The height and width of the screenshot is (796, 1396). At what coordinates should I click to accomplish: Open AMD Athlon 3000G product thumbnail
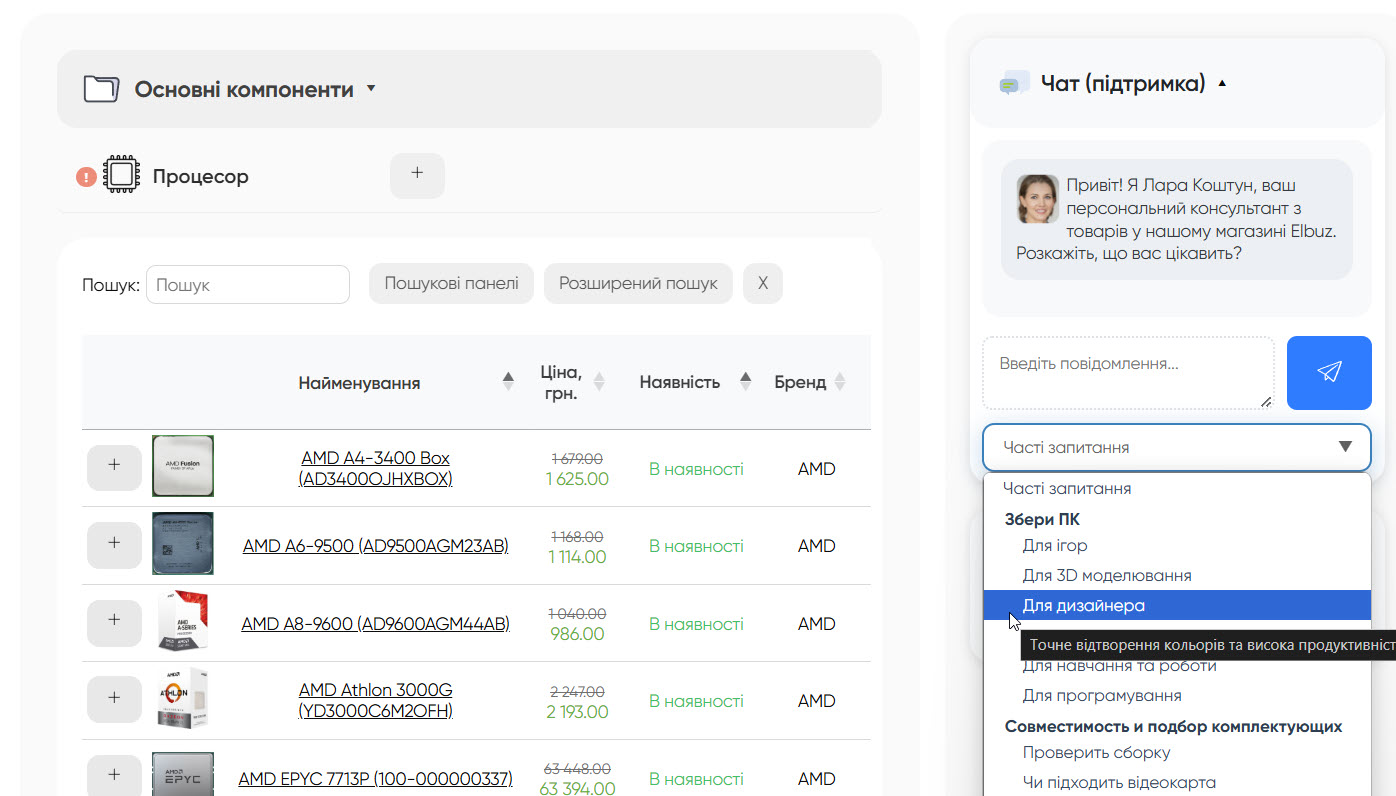point(183,698)
